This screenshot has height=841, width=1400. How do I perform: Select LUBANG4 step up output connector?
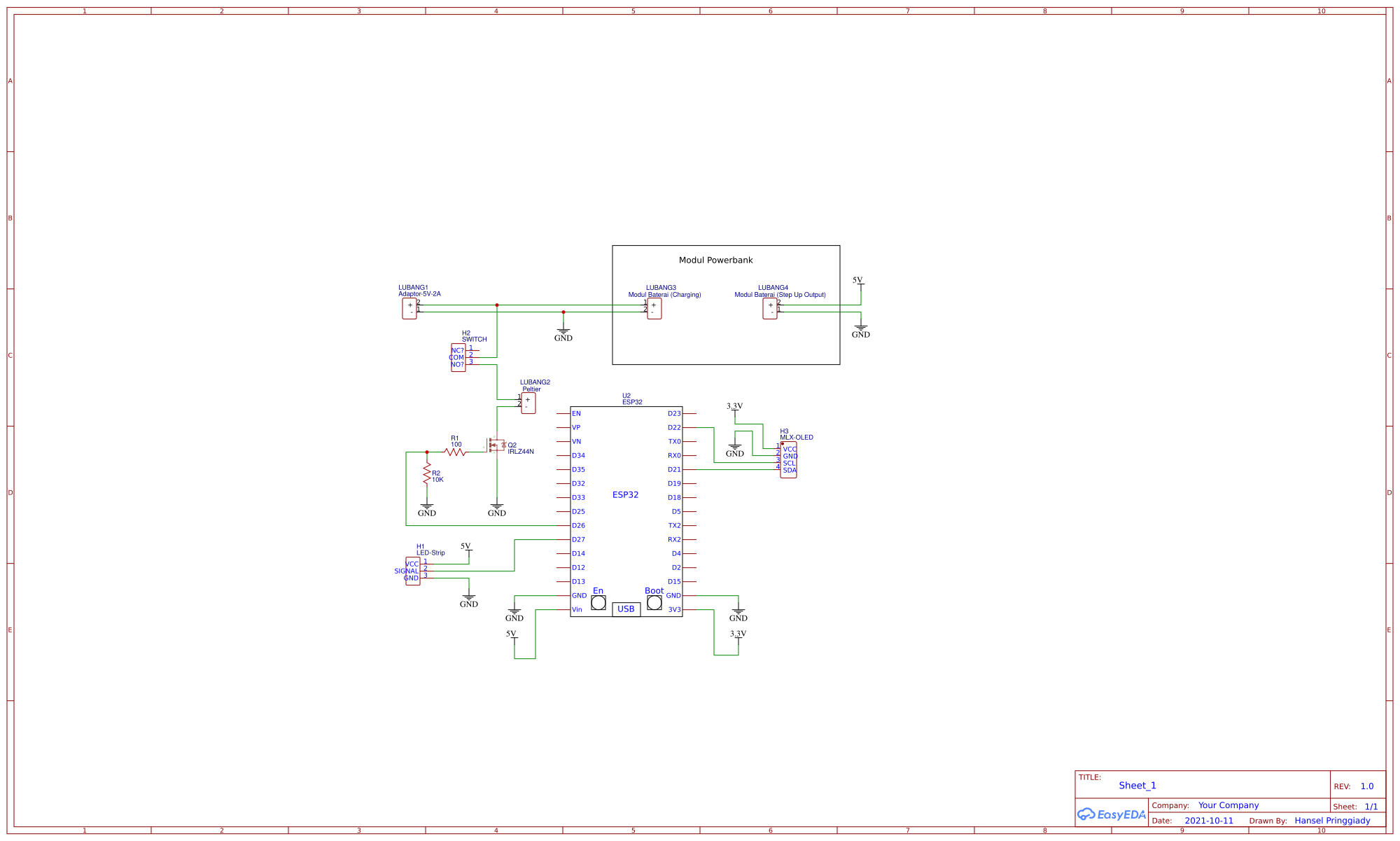(x=770, y=308)
